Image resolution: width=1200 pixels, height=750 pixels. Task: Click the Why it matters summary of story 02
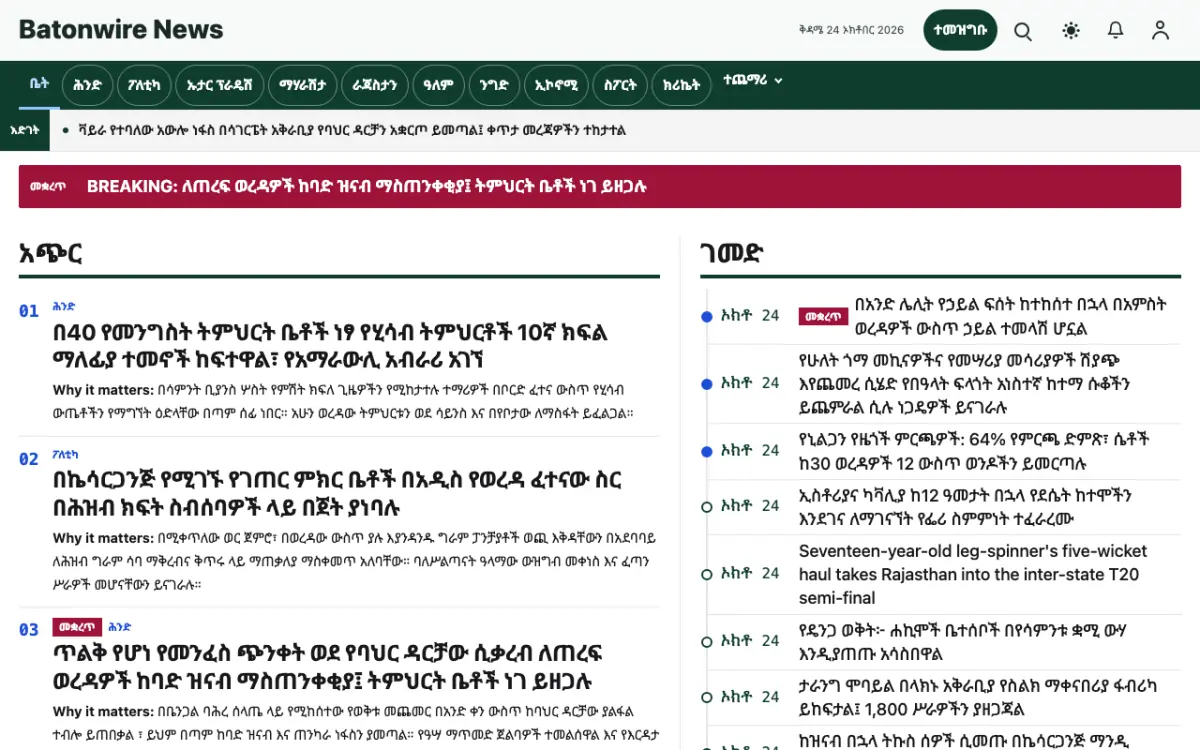pyautogui.click(x=355, y=560)
